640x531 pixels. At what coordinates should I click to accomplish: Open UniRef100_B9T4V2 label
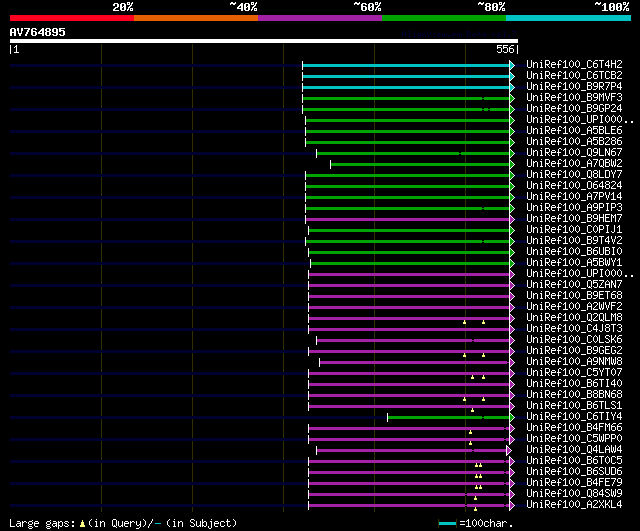574,241
